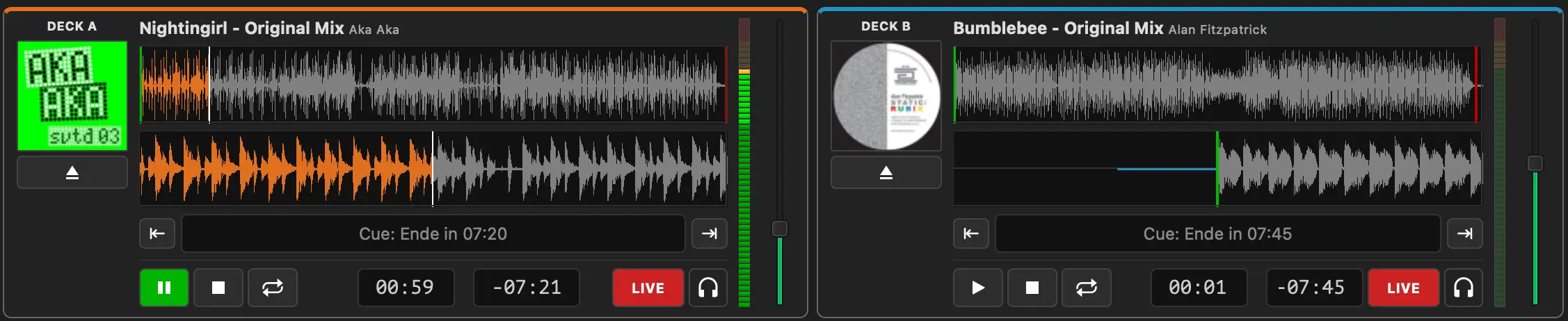
Task: Click elapsed time 00:59 on Deck A
Action: [x=406, y=288]
